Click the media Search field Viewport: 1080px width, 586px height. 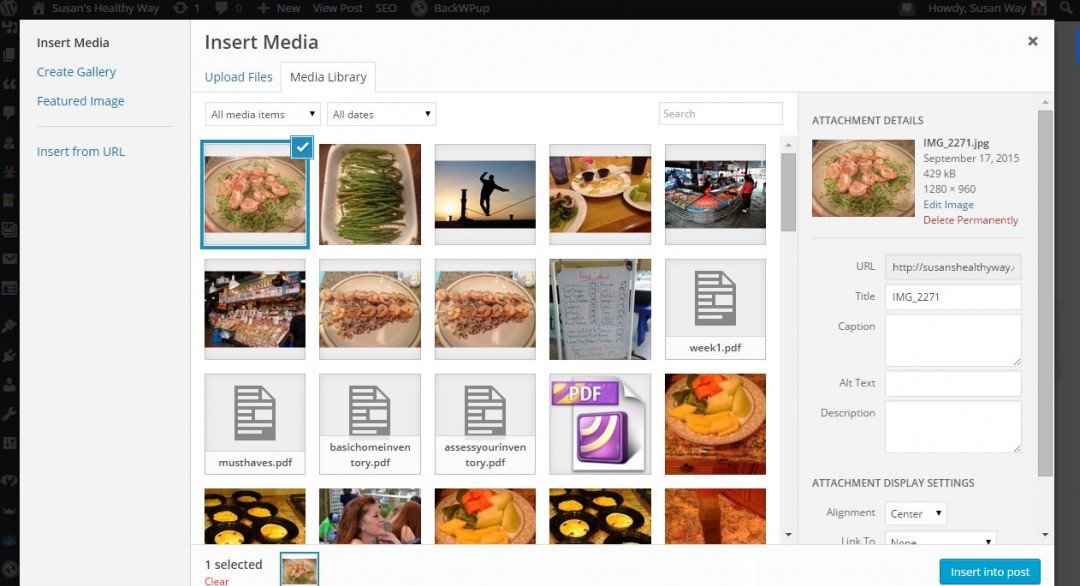click(720, 114)
